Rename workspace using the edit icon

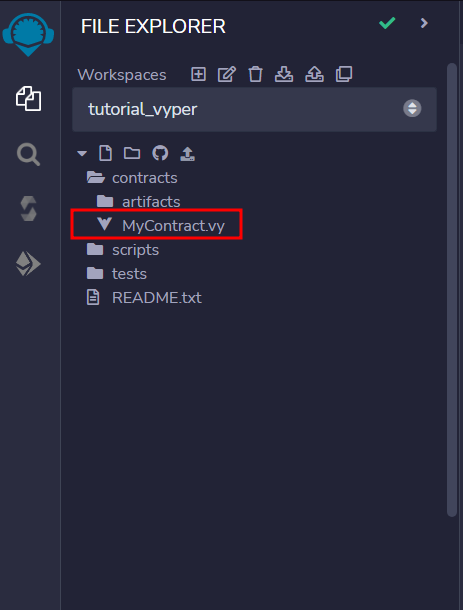point(227,74)
